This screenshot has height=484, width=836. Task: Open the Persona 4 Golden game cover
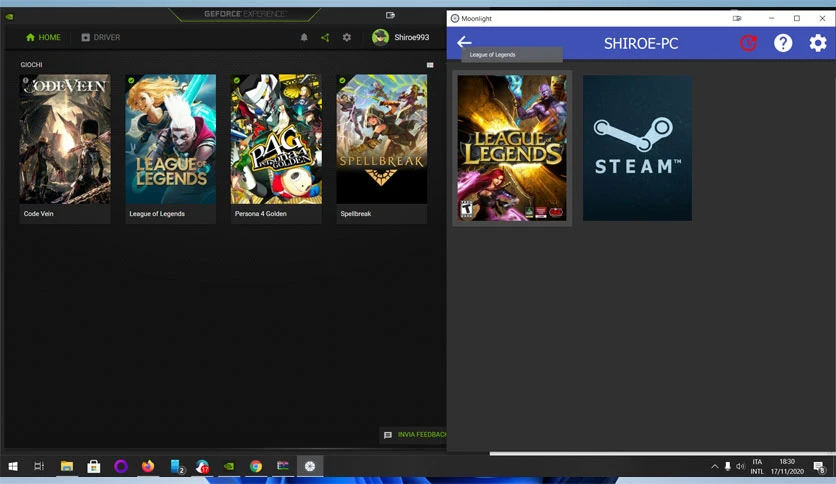coord(276,139)
